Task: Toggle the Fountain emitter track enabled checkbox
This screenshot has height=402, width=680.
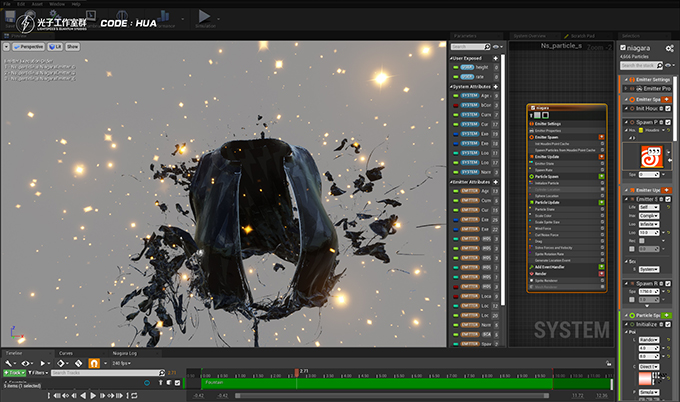Action: tap(177, 383)
